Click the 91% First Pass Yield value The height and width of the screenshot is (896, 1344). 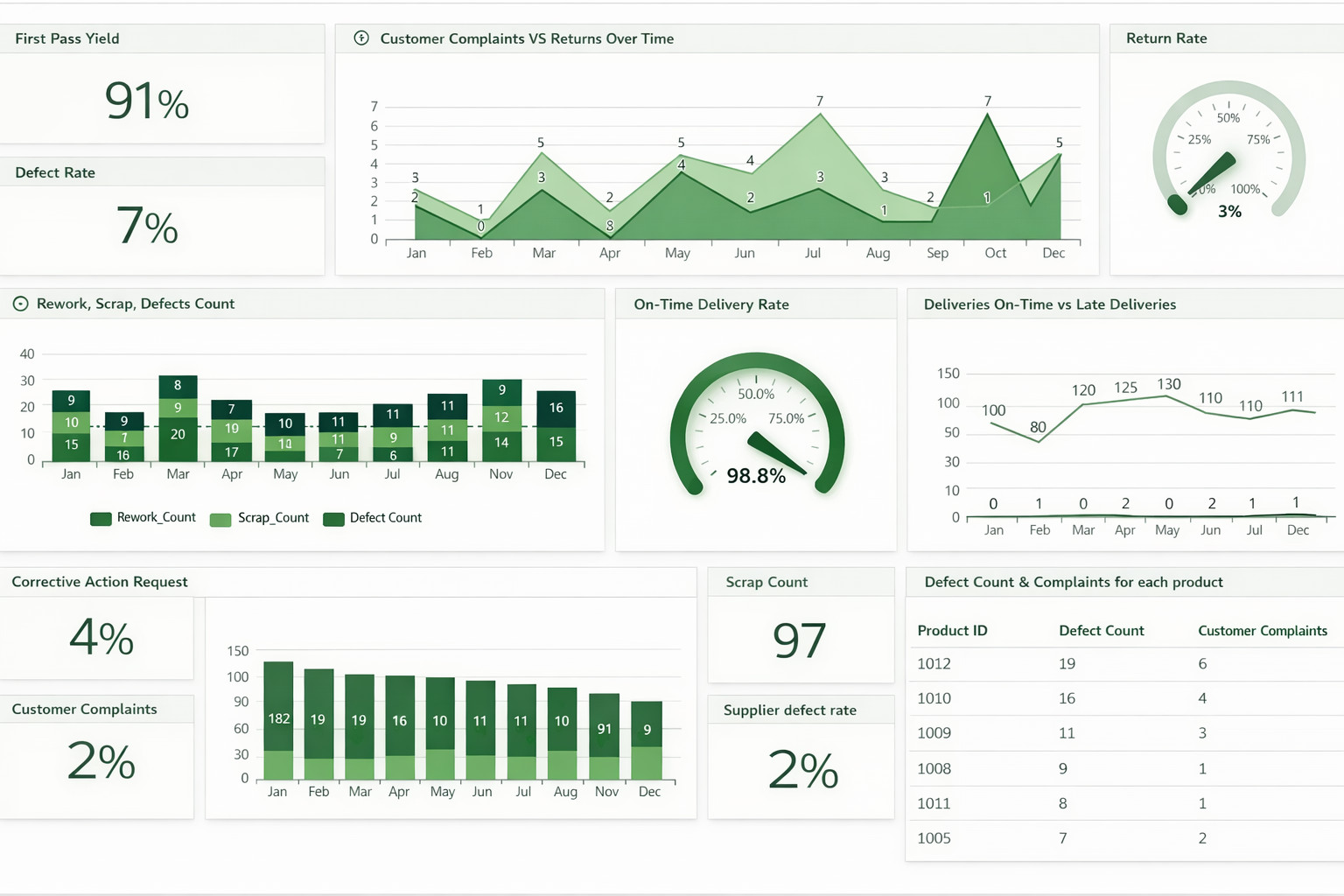[x=147, y=101]
